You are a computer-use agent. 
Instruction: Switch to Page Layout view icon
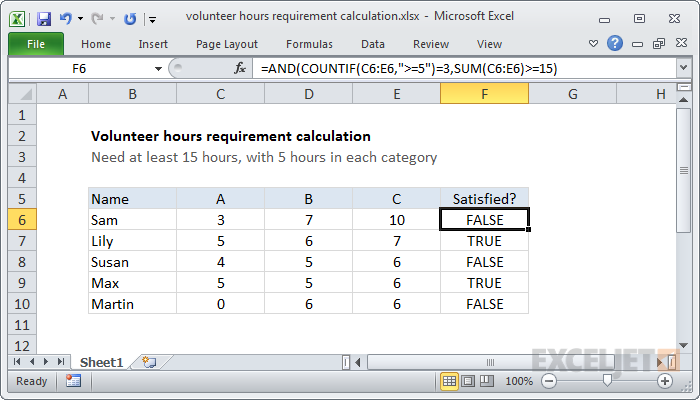pyautogui.click(x=468, y=381)
